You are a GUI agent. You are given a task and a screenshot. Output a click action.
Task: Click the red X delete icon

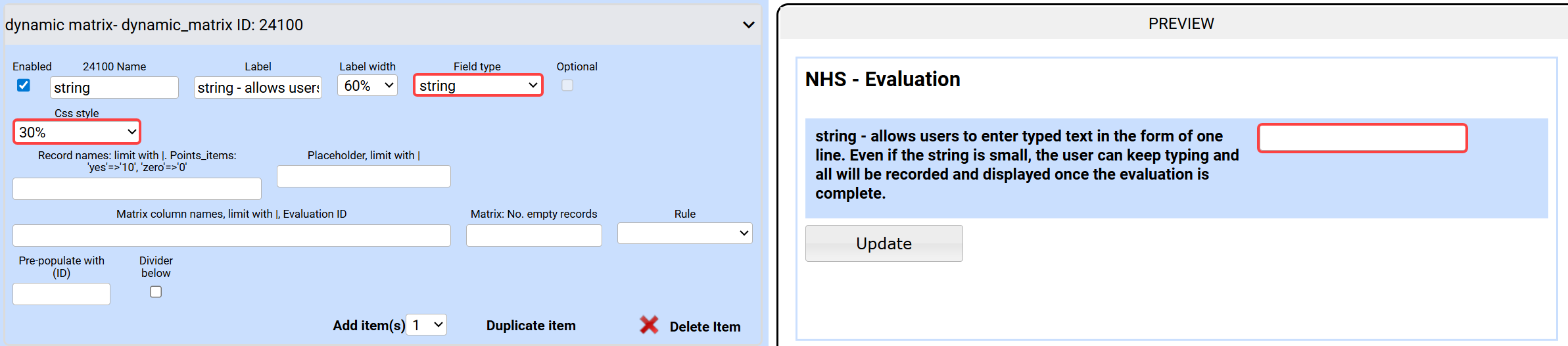tap(649, 325)
